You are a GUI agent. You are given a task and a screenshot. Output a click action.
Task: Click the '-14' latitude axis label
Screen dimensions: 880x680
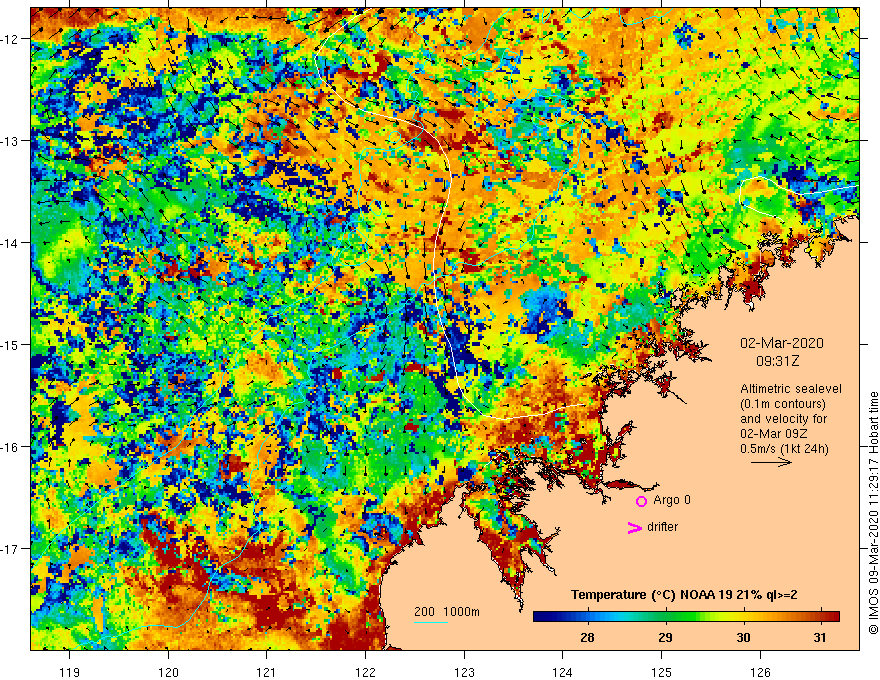(x=10, y=243)
